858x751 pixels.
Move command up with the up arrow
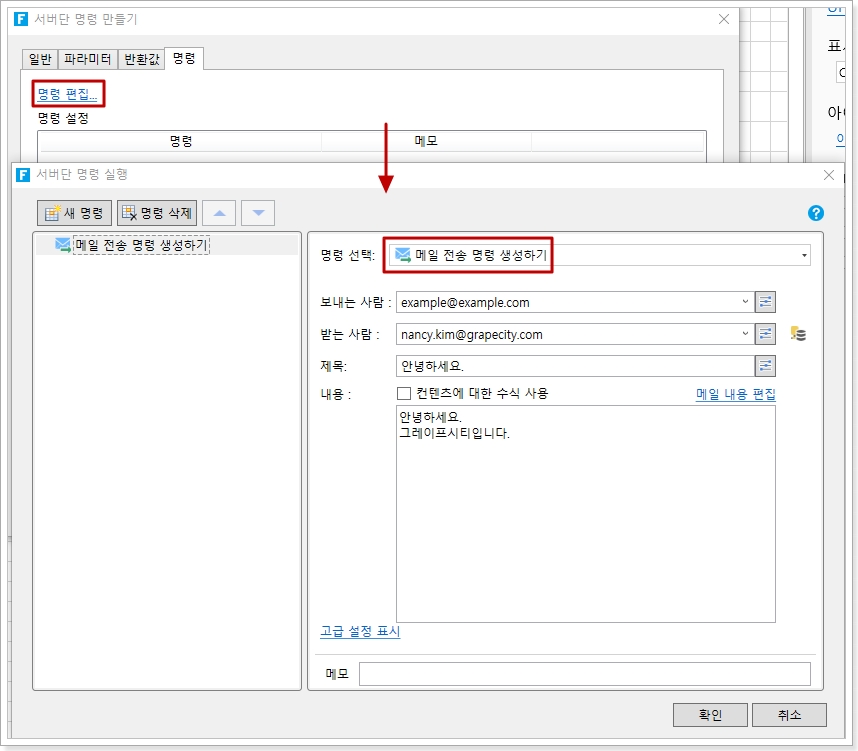[x=220, y=213]
